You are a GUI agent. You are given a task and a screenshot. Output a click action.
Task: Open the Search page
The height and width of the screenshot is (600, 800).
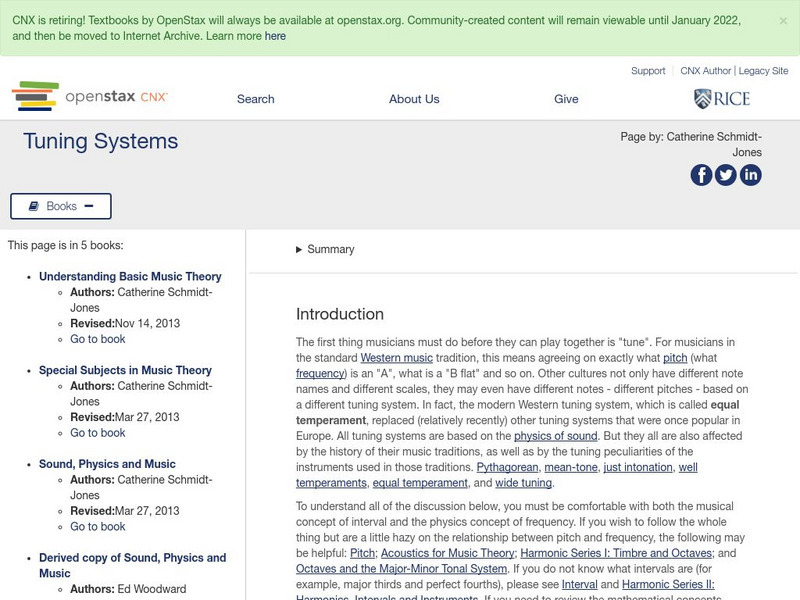pos(255,99)
